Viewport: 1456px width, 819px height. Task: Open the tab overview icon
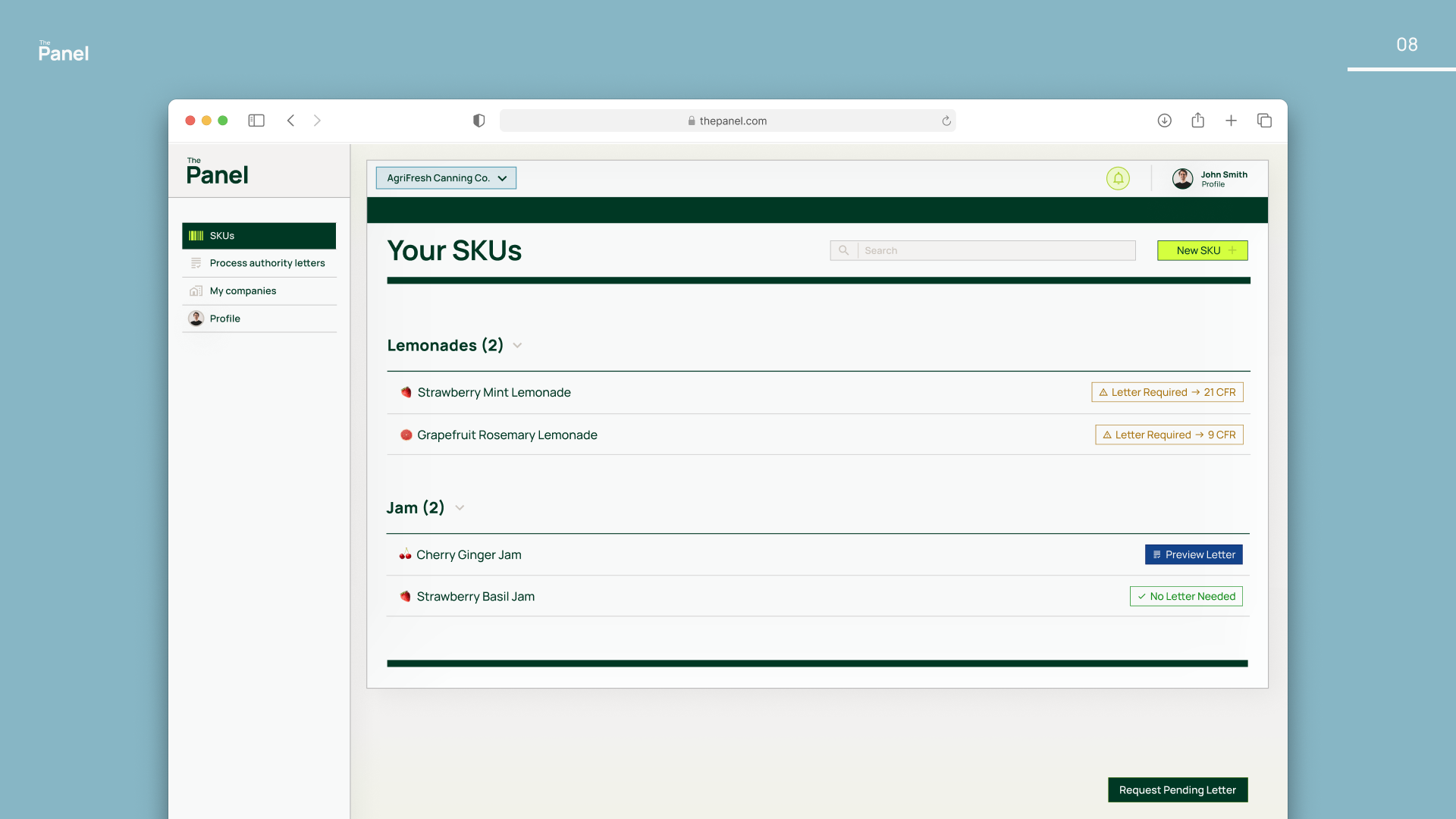1264,121
